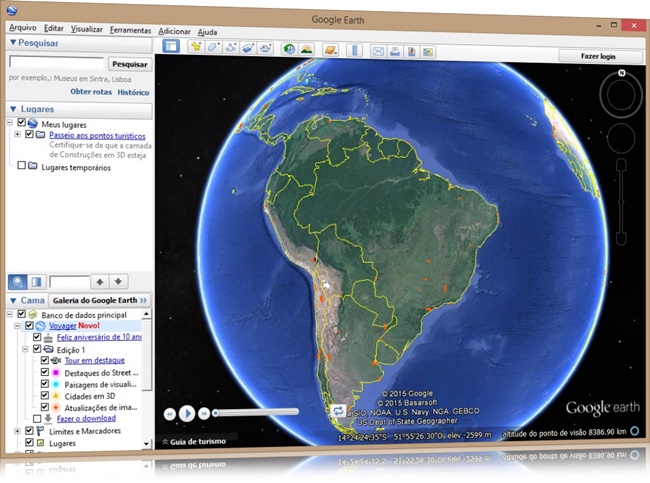Select the Add Path tool

[231, 48]
